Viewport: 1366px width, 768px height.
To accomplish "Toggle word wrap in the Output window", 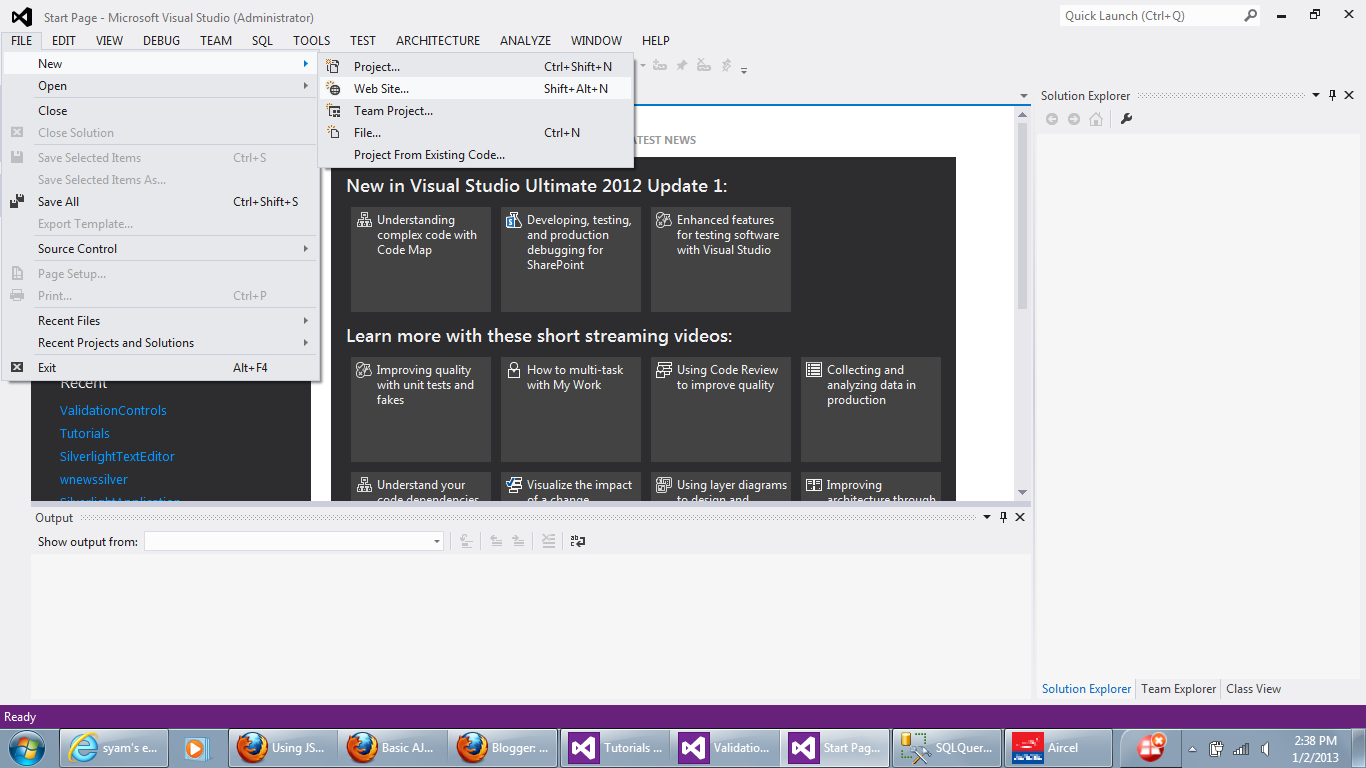I will [x=577, y=541].
